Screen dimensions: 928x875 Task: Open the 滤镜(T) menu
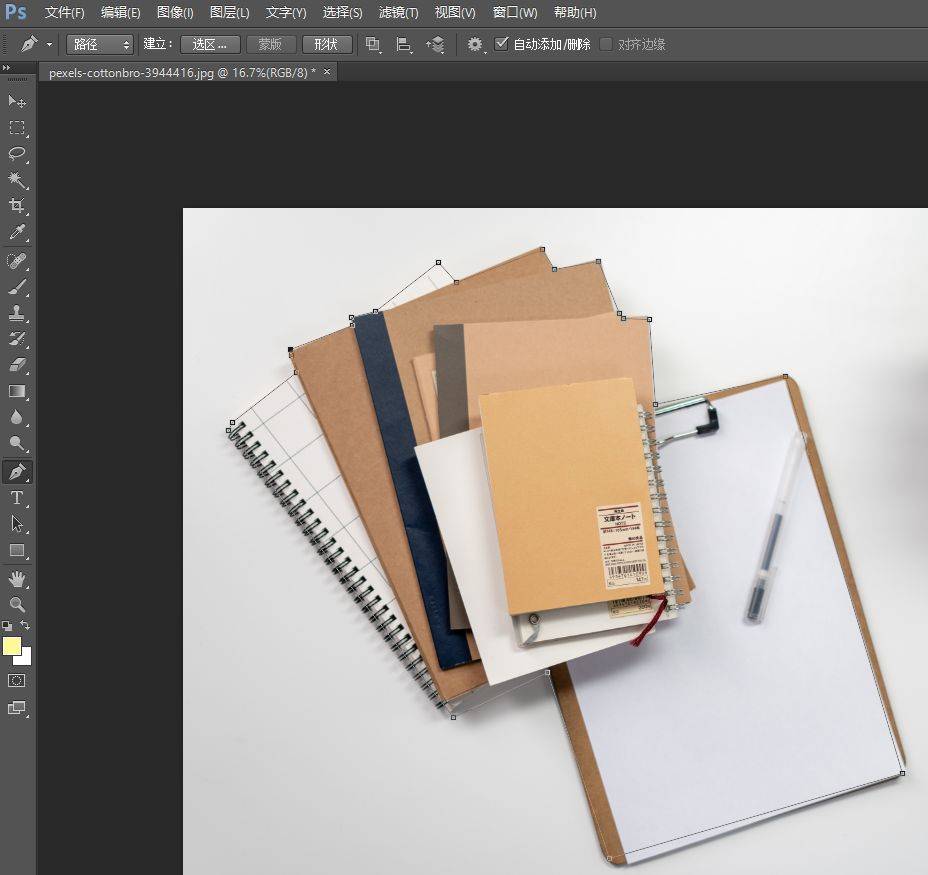(x=398, y=13)
